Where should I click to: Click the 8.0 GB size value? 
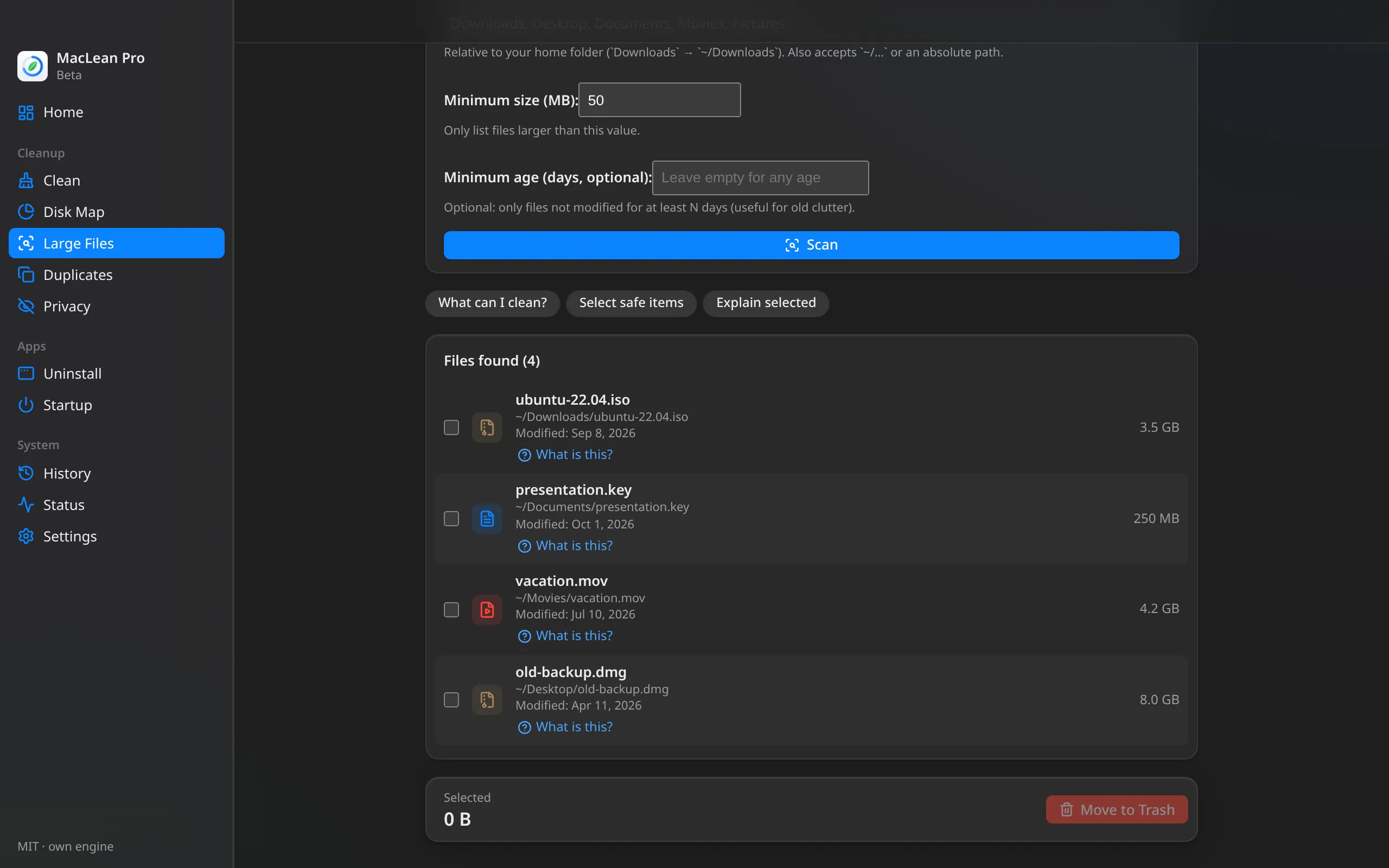(1159, 700)
